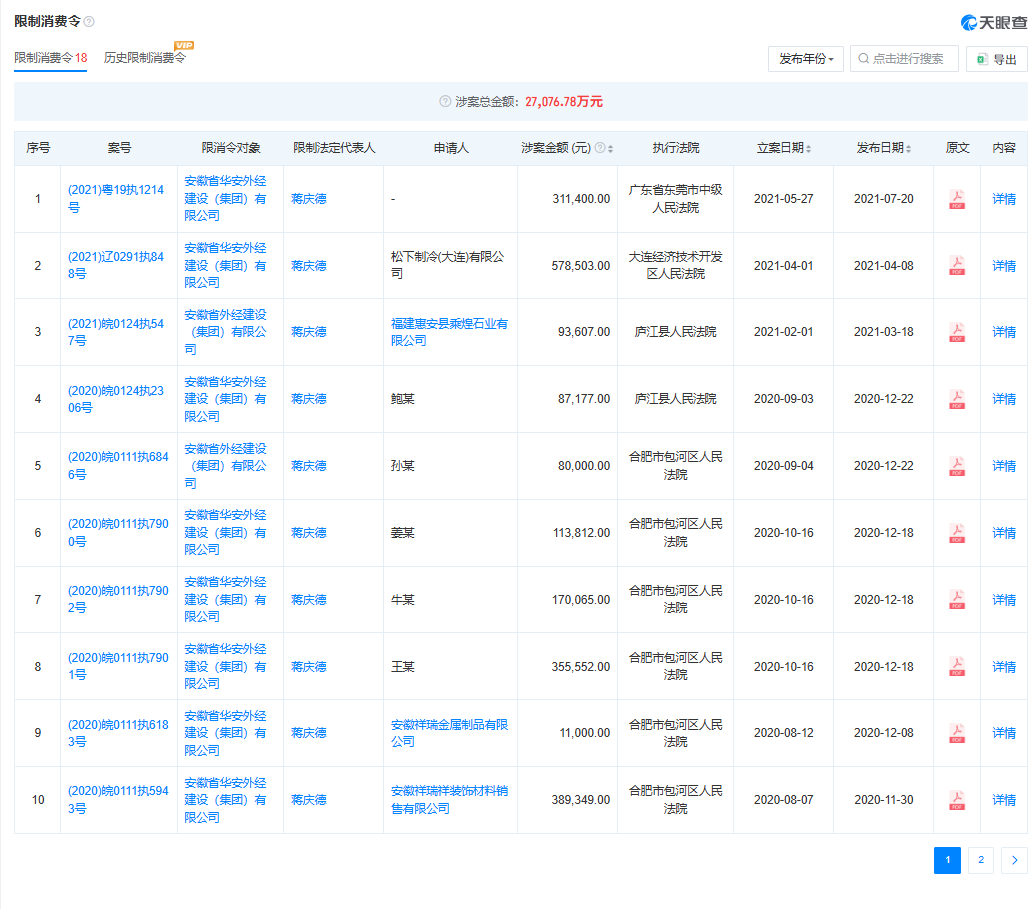Click the 导出 export button

coord(996,59)
